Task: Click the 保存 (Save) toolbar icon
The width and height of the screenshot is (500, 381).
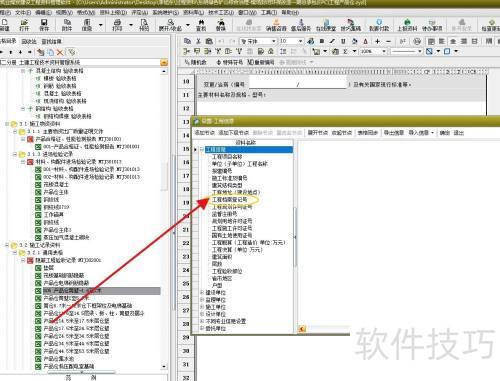Action: [44, 25]
